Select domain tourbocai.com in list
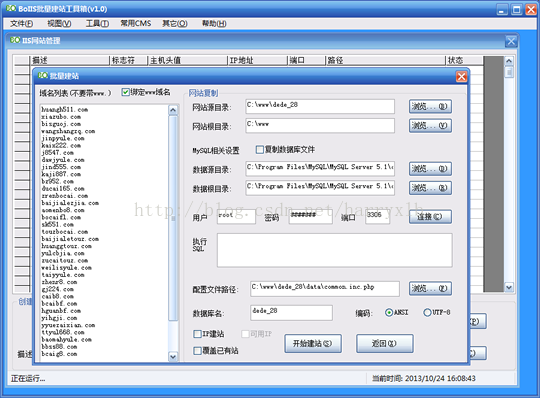 click(65, 232)
